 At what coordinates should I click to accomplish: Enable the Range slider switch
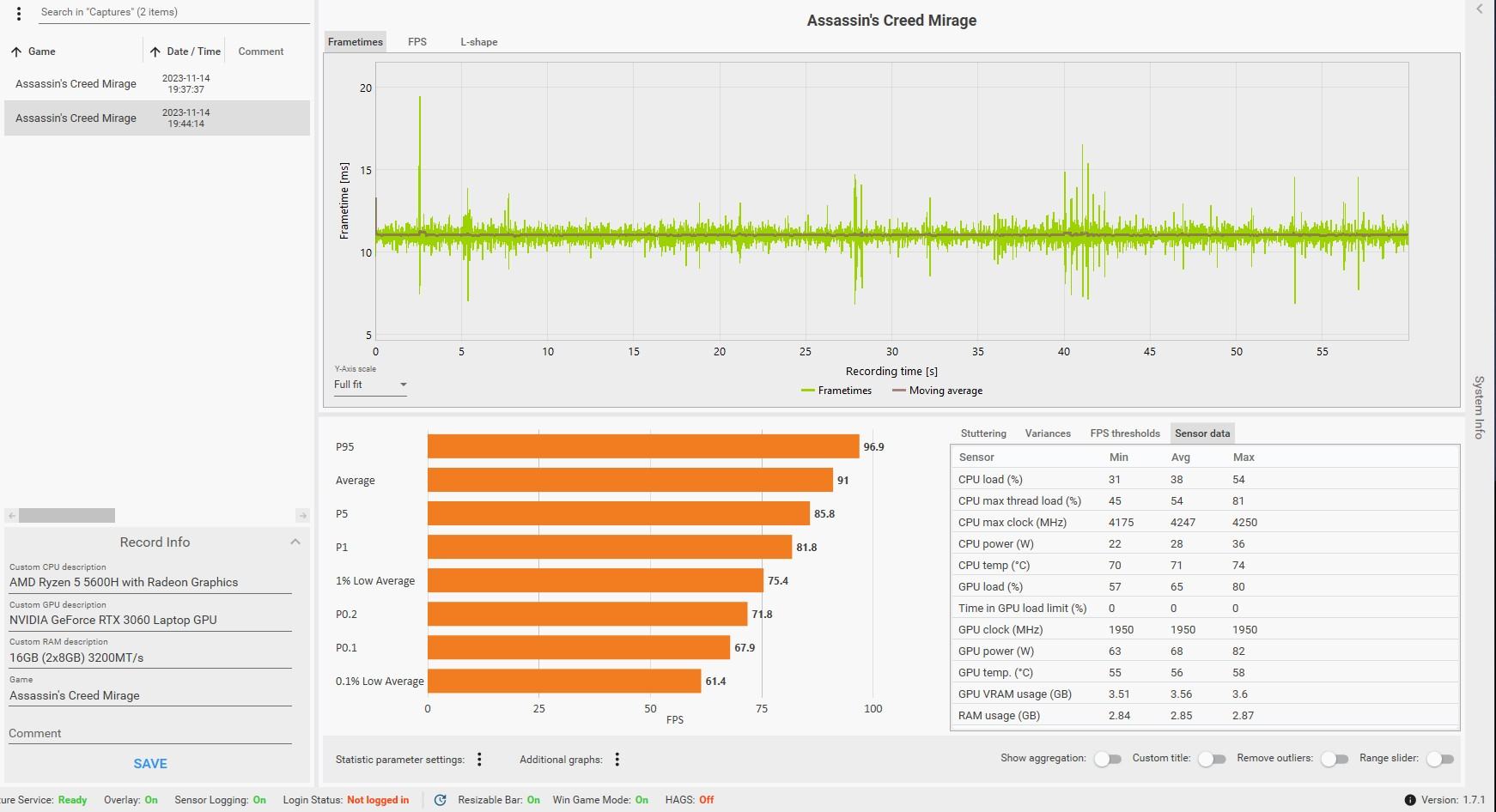[x=1440, y=759]
